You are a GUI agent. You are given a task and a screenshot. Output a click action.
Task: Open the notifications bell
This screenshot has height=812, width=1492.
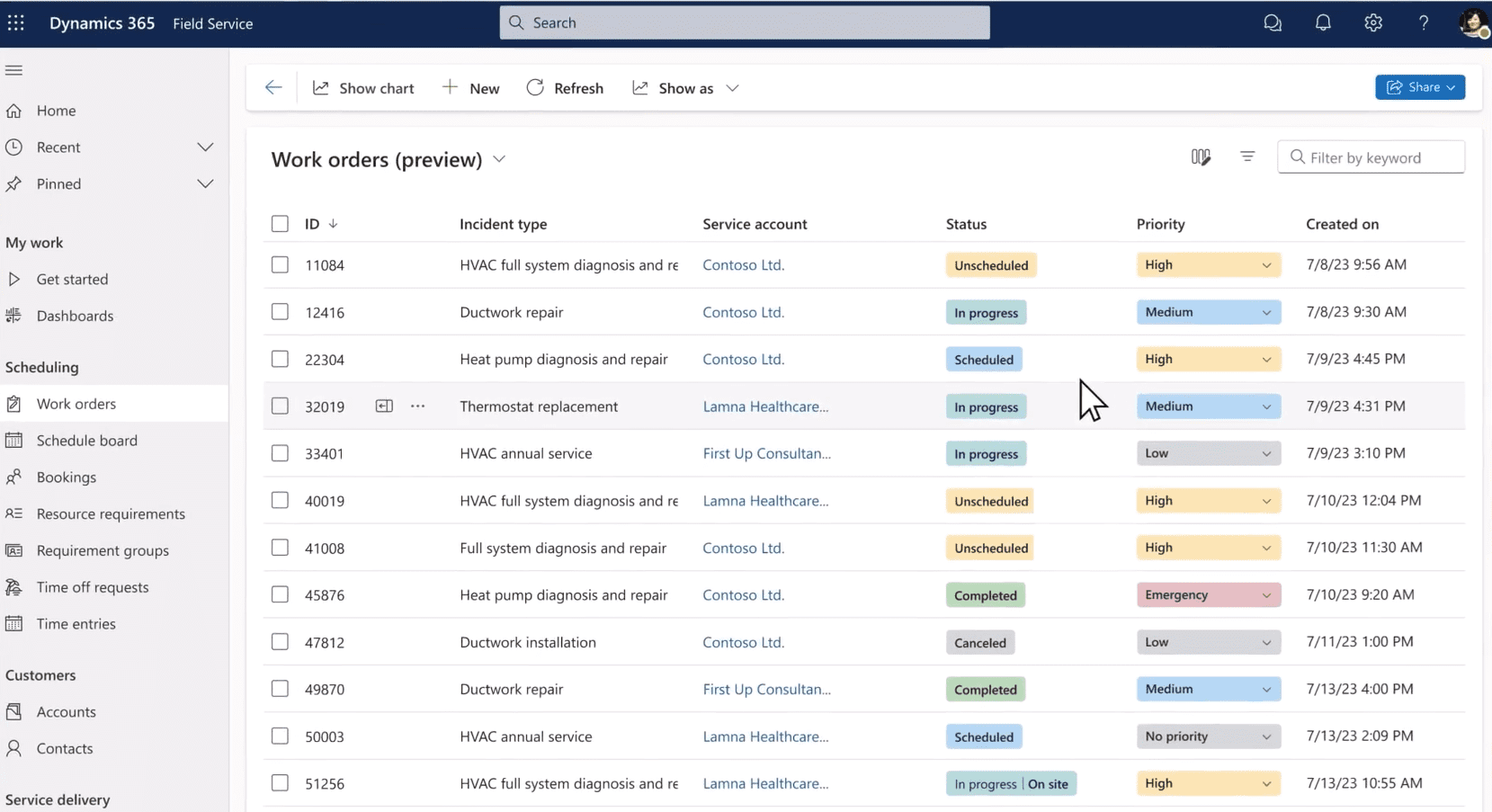coord(1323,23)
